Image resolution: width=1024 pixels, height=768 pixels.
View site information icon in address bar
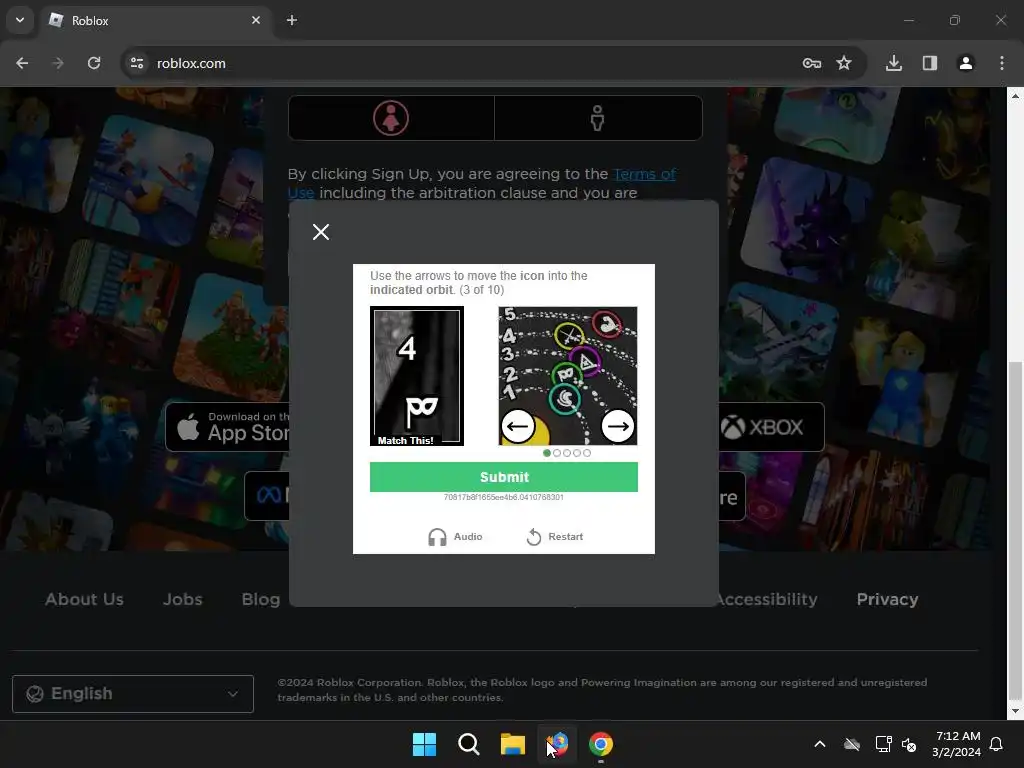point(137,63)
